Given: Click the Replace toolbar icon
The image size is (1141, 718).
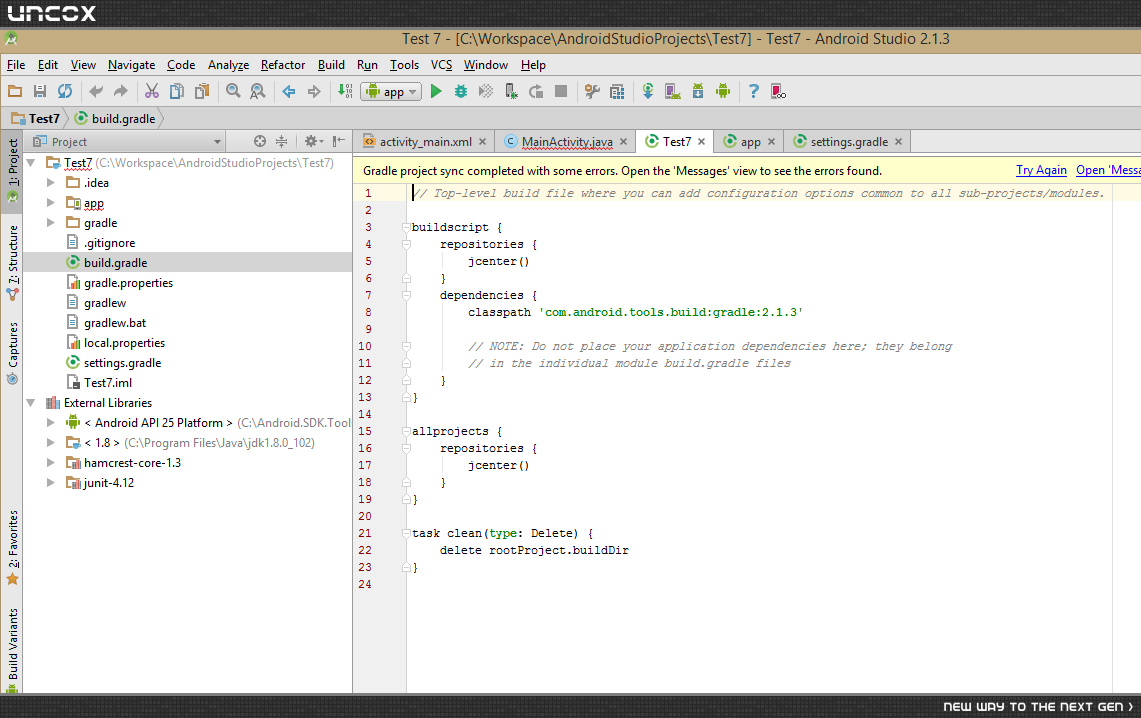Looking at the screenshot, I should [x=258, y=92].
